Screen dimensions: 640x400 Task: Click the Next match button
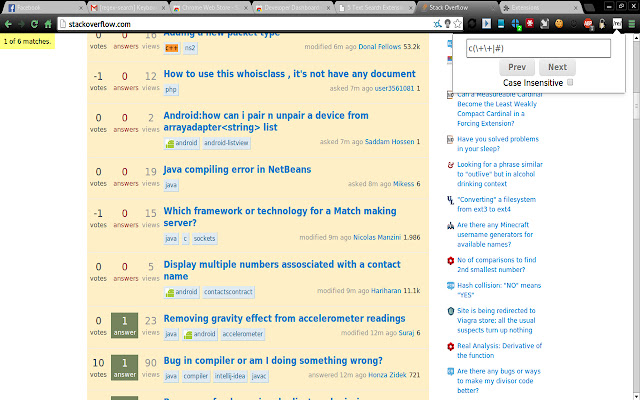point(558,68)
